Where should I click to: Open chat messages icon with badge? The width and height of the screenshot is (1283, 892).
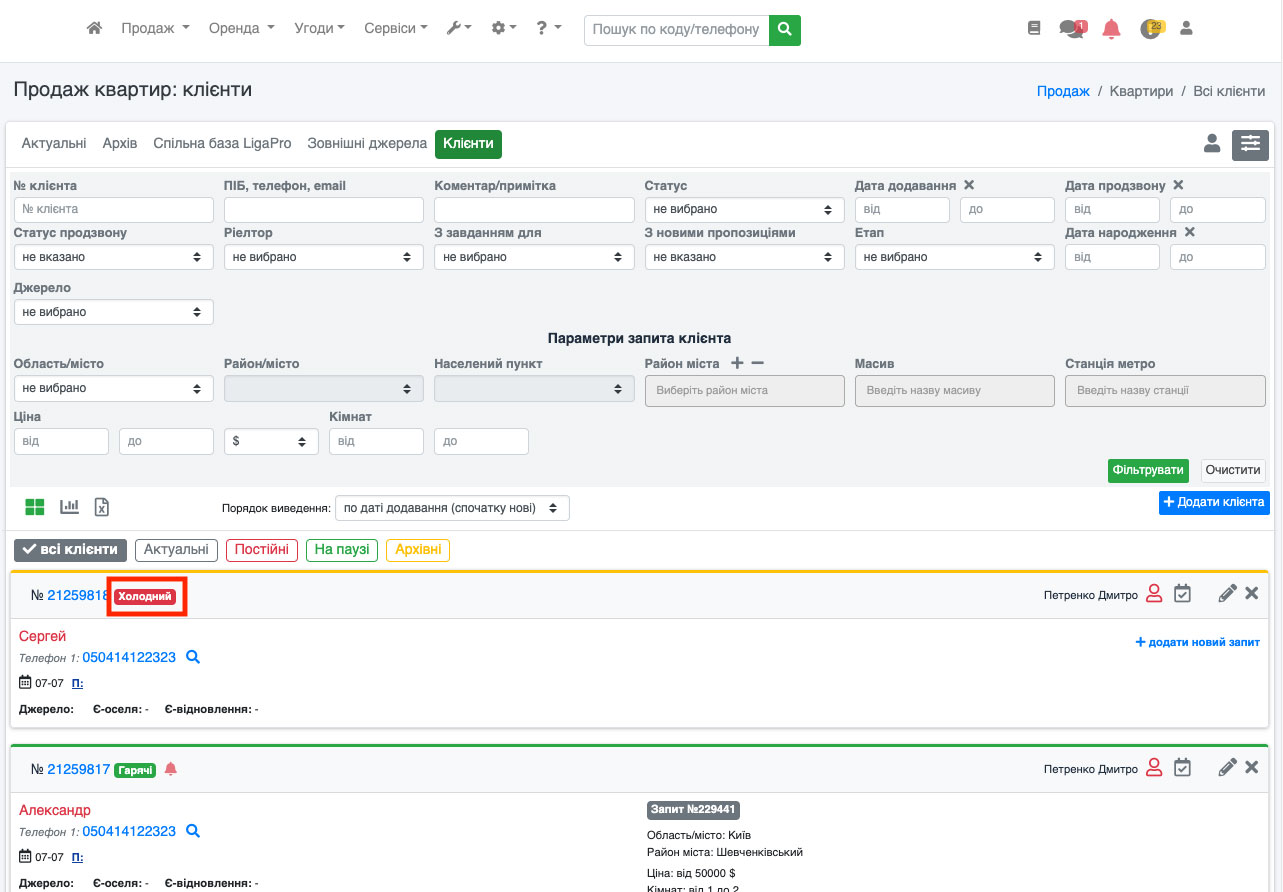(x=1071, y=29)
